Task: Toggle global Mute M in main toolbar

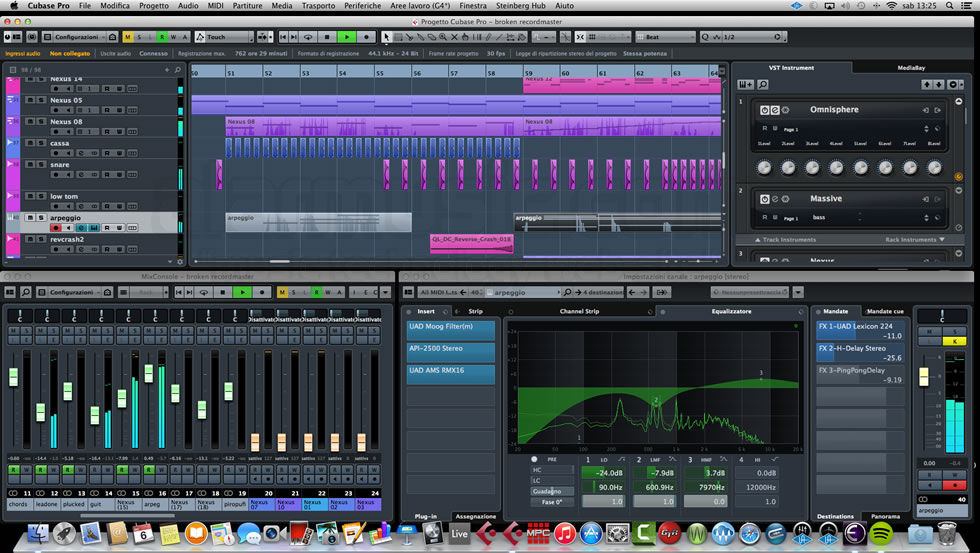Action: (x=128, y=37)
